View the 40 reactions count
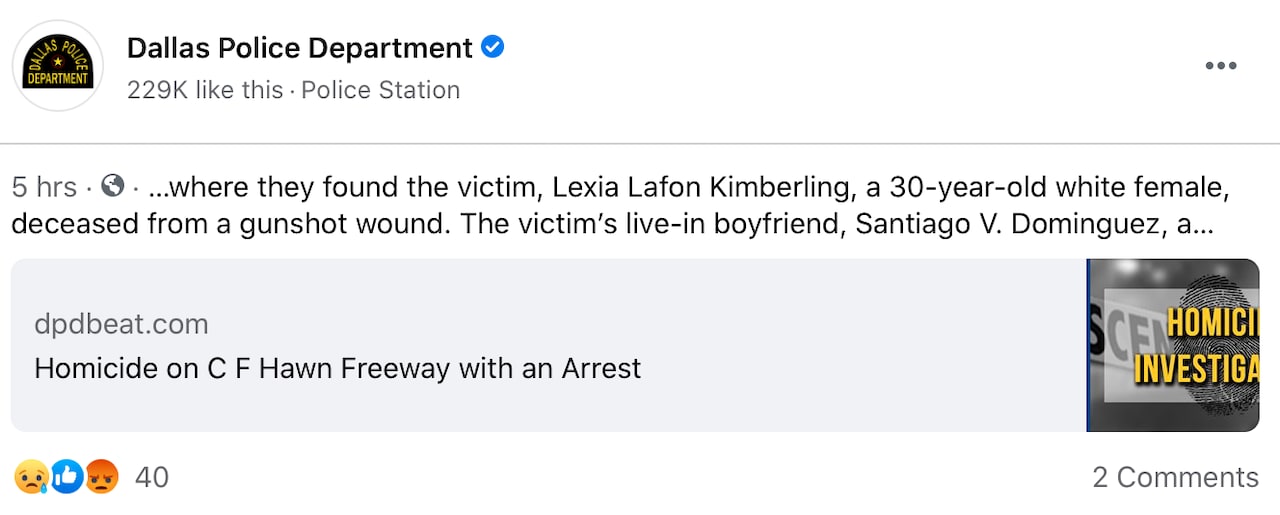Viewport: 1280px width, 515px height. tap(152, 478)
